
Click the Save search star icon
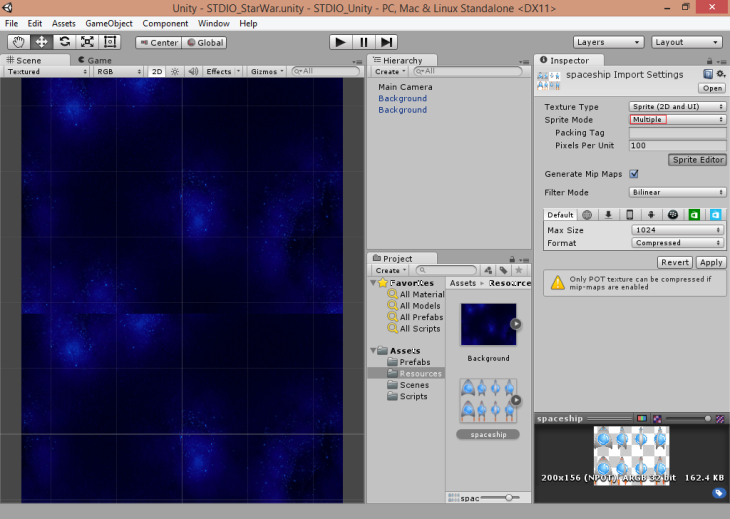(x=519, y=270)
